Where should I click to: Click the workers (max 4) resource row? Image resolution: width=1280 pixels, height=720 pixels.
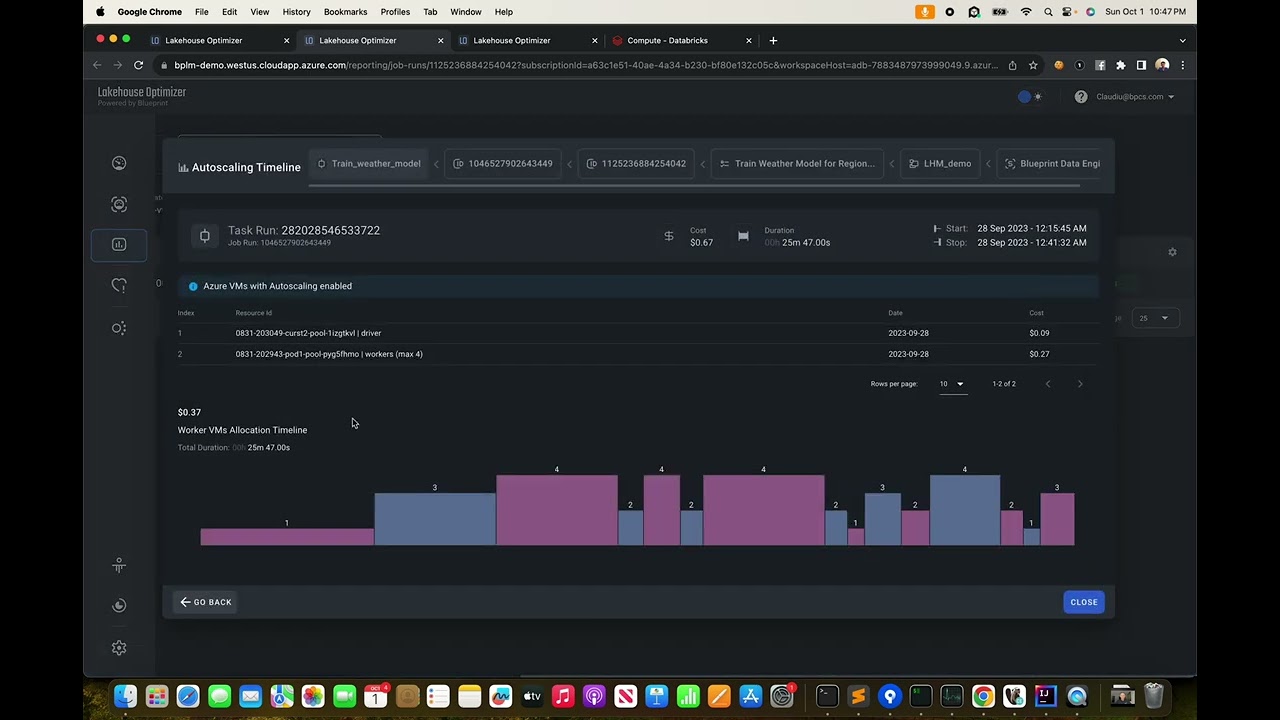pos(638,354)
